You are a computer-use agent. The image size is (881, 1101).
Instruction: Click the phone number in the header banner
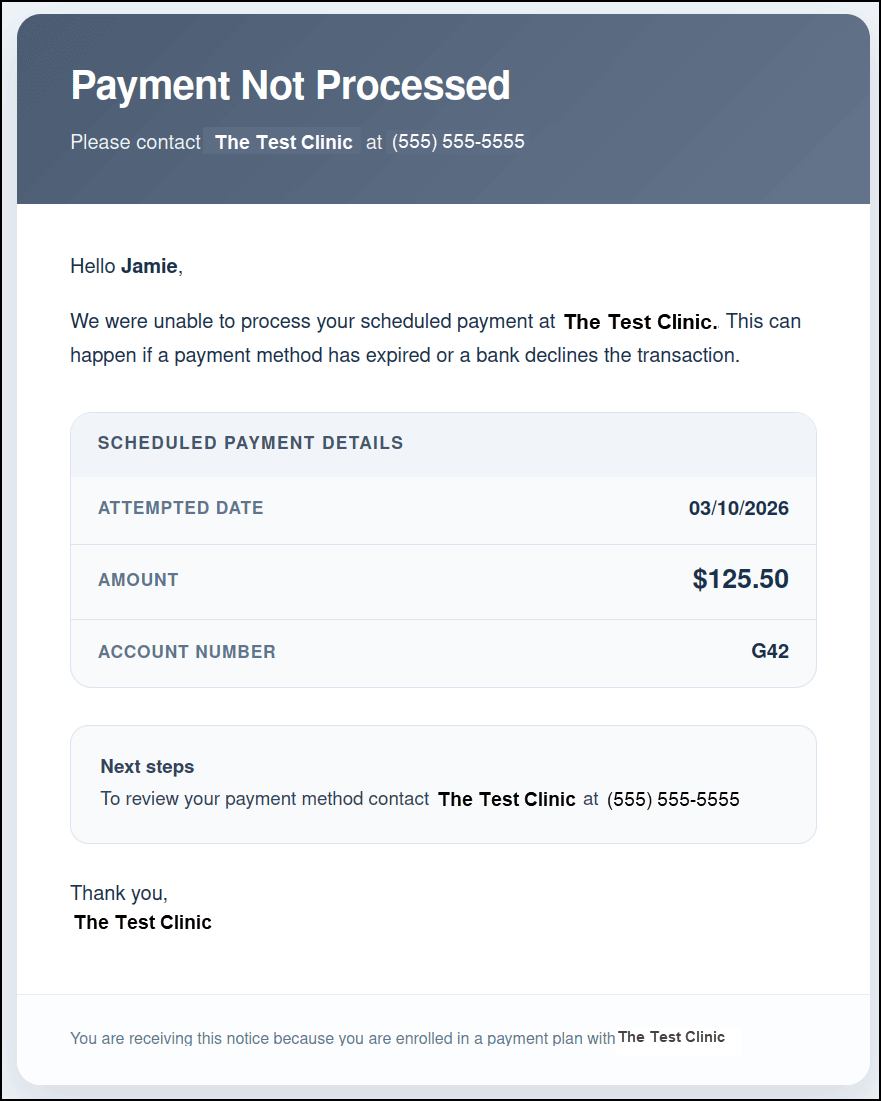(x=458, y=142)
